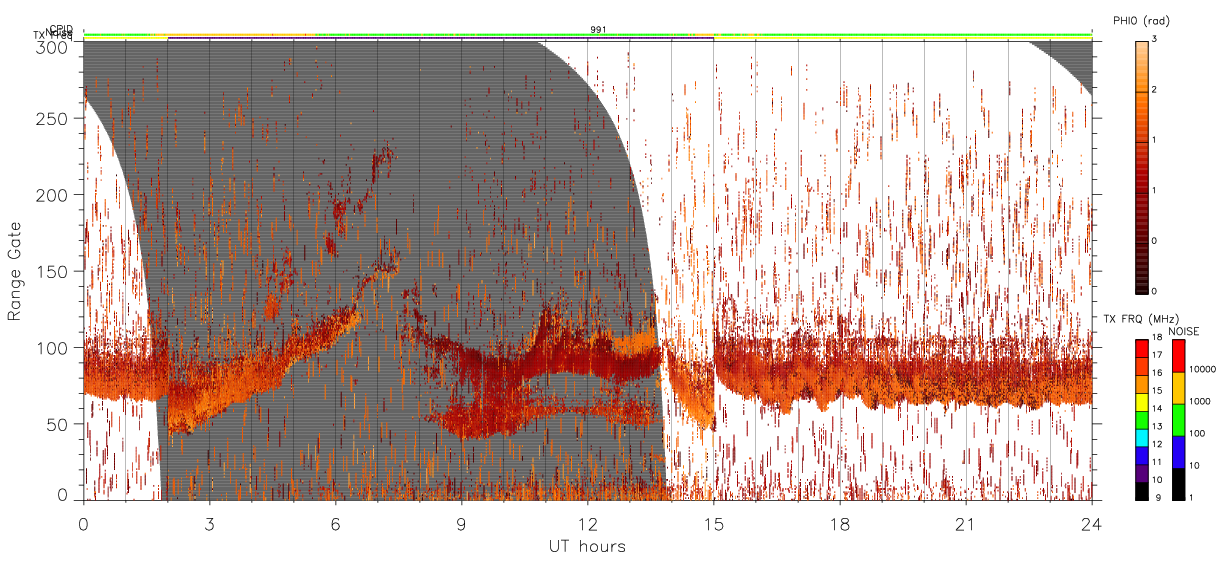Click the PHI0 colorbar label '3'

tap(1154, 39)
